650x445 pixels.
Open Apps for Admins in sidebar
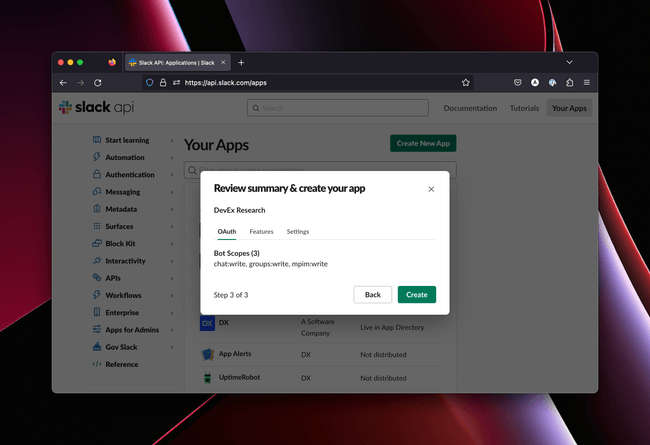132,330
